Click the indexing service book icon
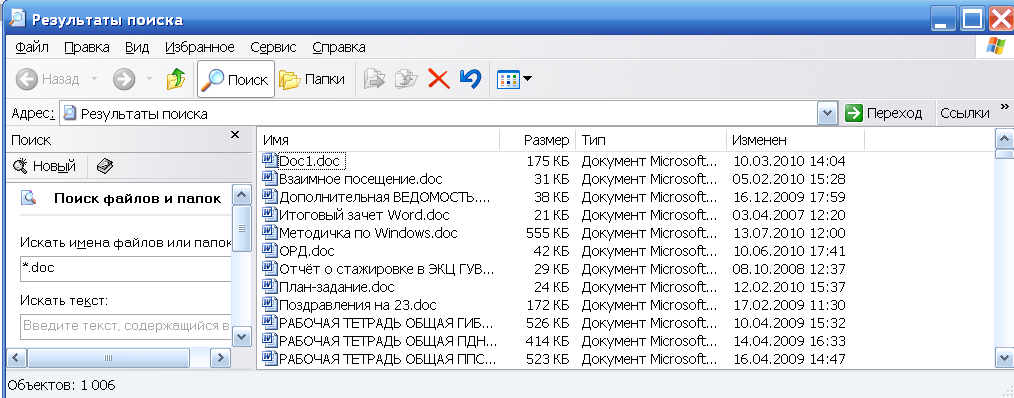This screenshot has width=1014, height=398. point(105,166)
